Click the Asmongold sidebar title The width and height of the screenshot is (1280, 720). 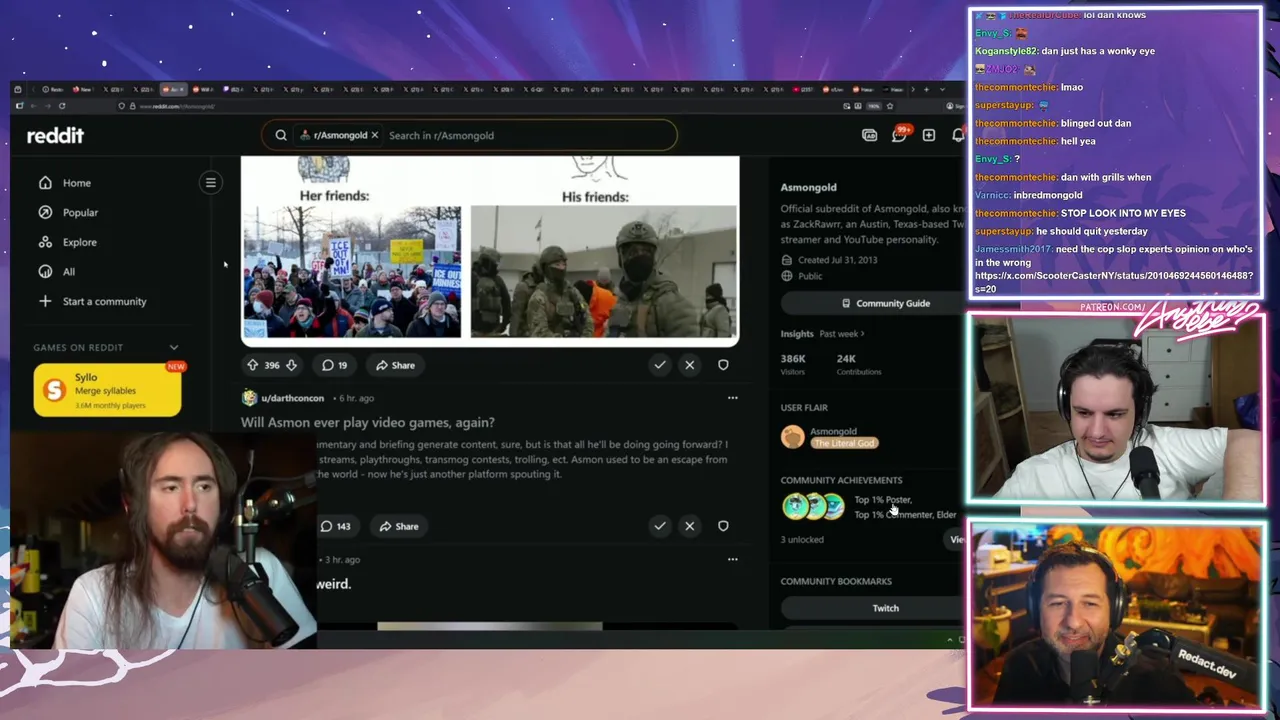pyautogui.click(x=808, y=187)
